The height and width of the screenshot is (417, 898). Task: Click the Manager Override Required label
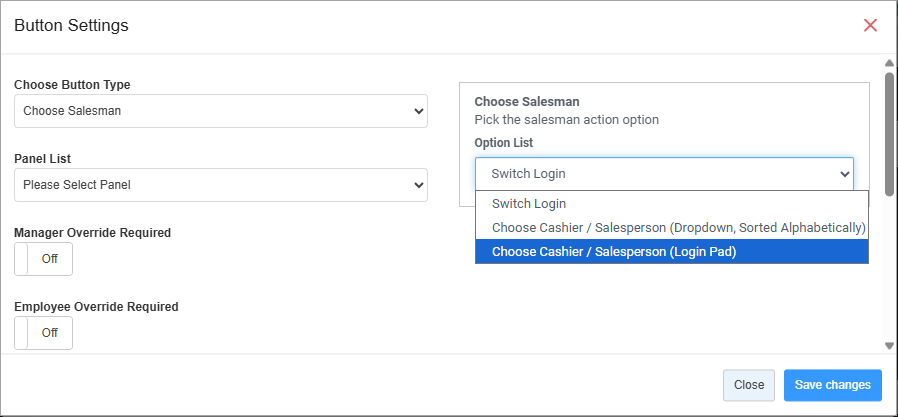92,233
